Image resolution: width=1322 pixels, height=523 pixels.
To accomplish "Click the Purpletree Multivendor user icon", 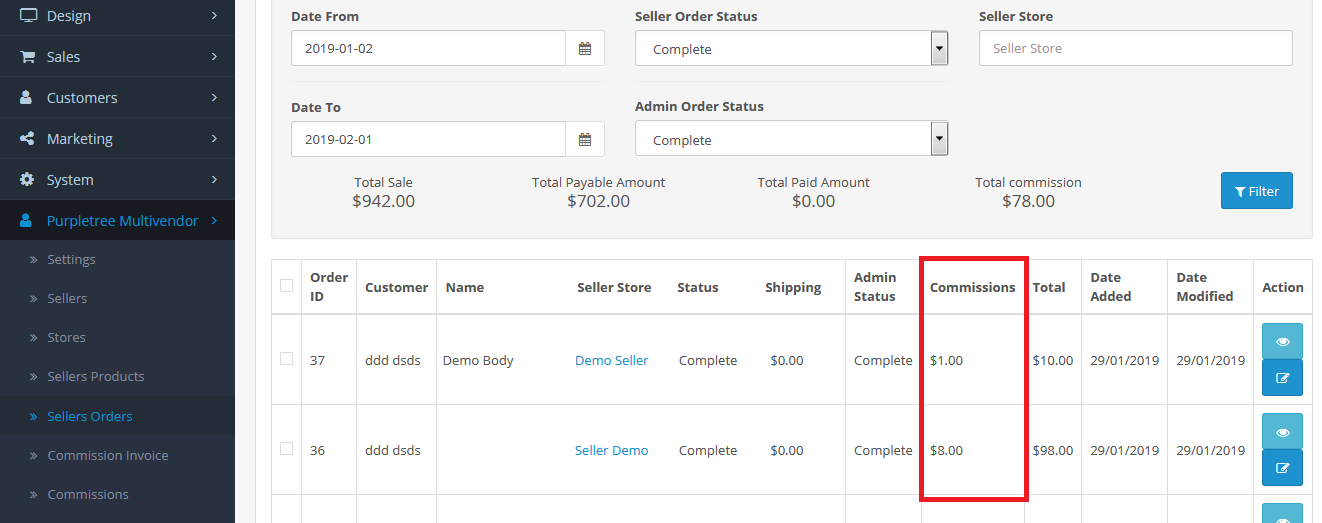I will (x=27, y=221).
